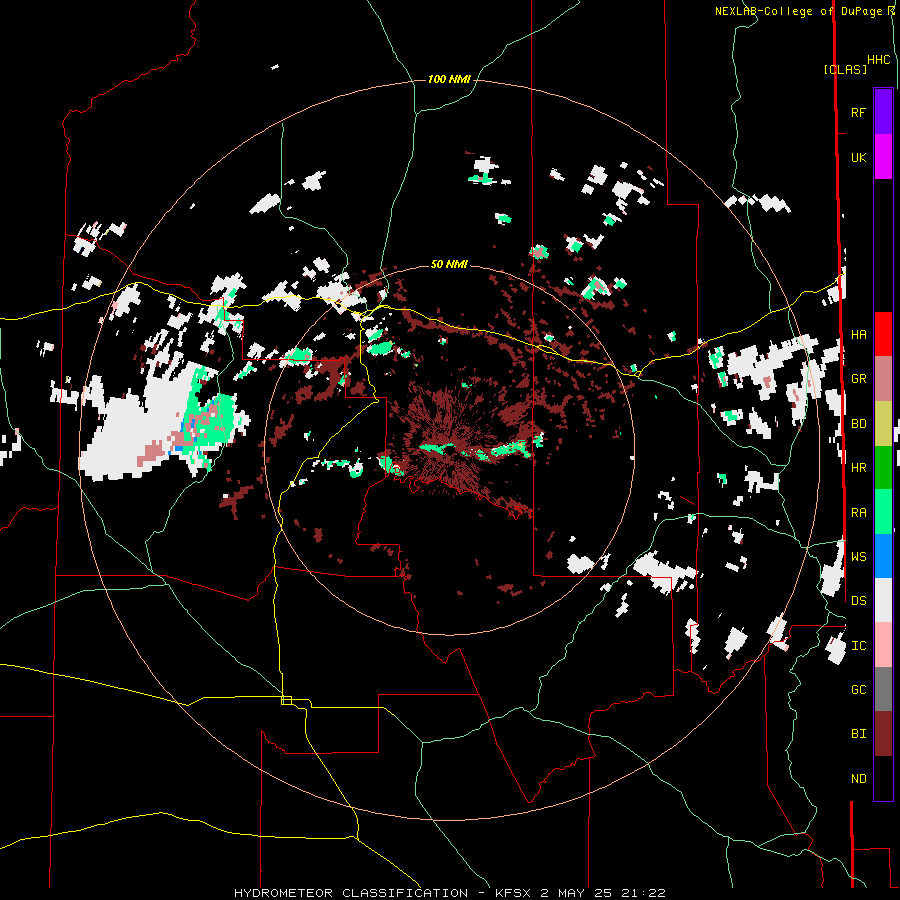
Task: Click the 21:22 timestamp
Action: pos(645,893)
